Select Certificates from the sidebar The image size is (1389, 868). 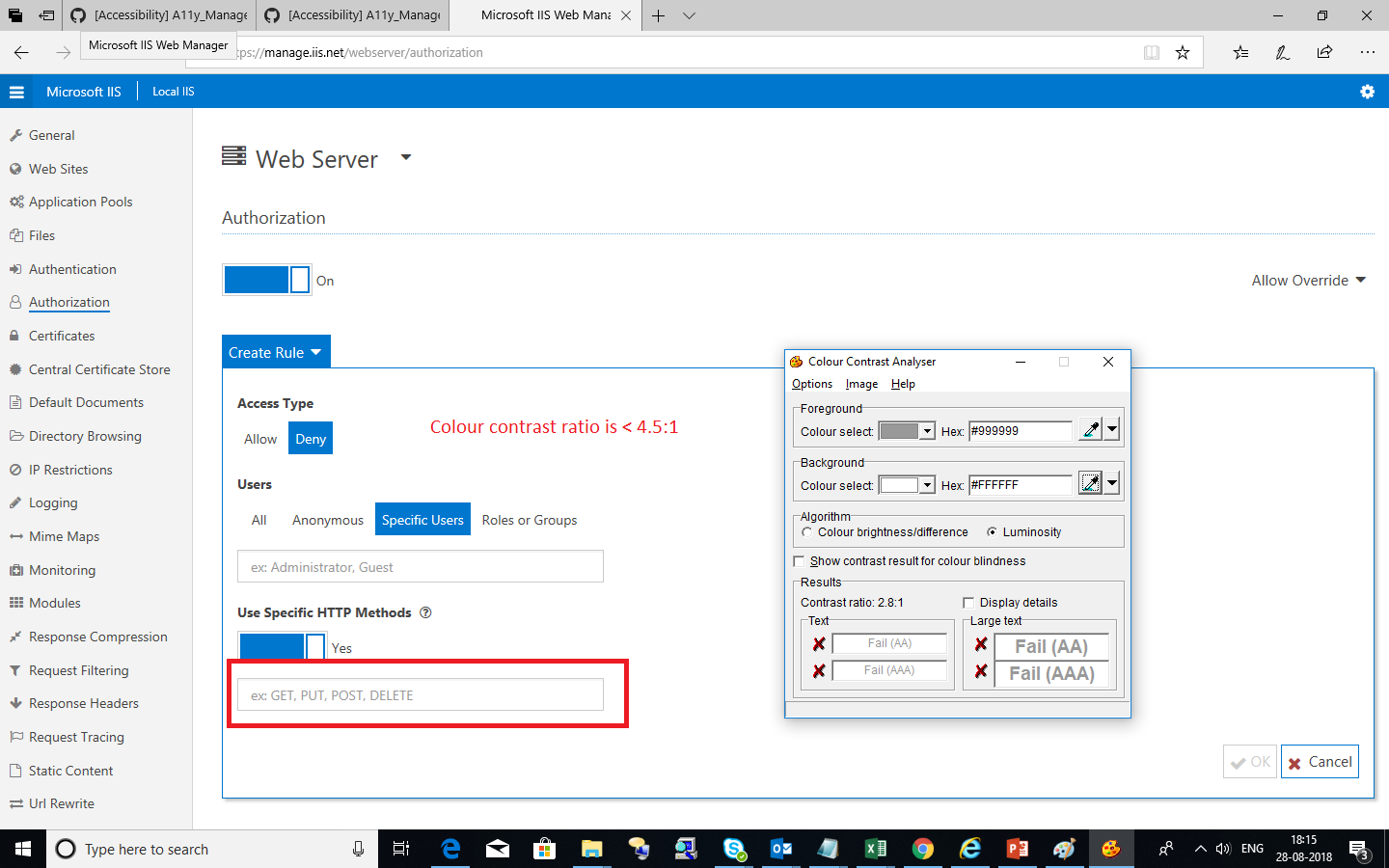click(65, 336)
